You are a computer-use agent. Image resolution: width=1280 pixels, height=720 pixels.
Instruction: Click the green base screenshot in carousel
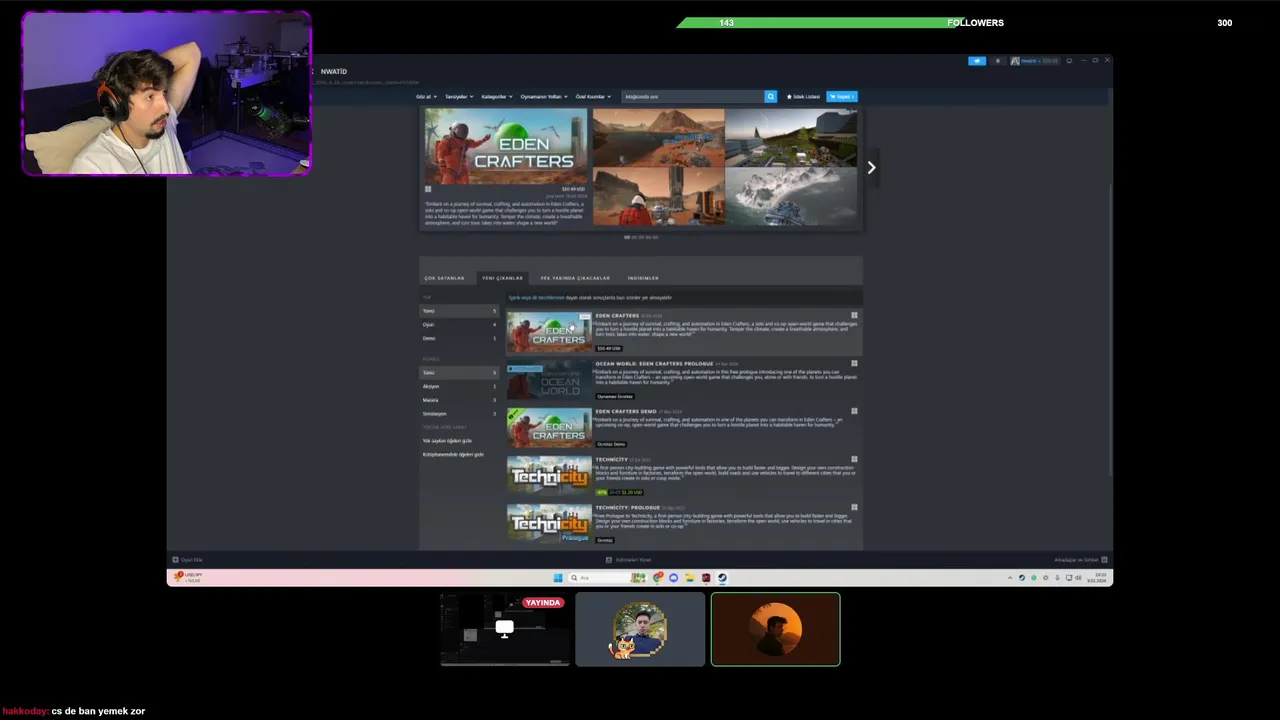[791, 138]
